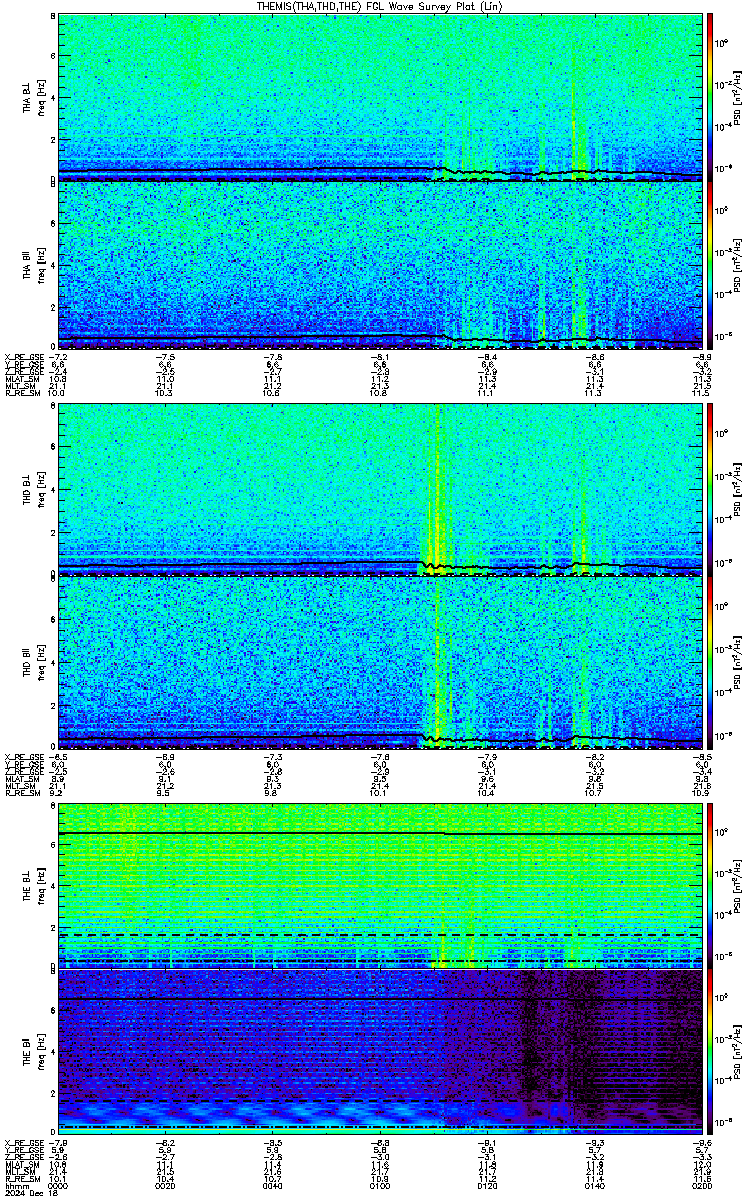Click the THE B-parallel PSD color bar
The image size is (750, 1200).
pyautogui.click(x=710, y=1054)
